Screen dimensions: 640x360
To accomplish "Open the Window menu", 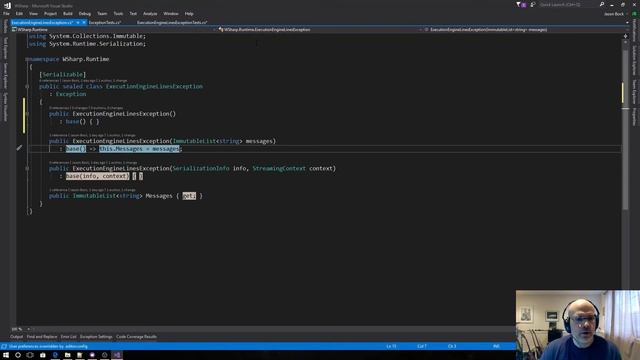I will click(171, 13).
